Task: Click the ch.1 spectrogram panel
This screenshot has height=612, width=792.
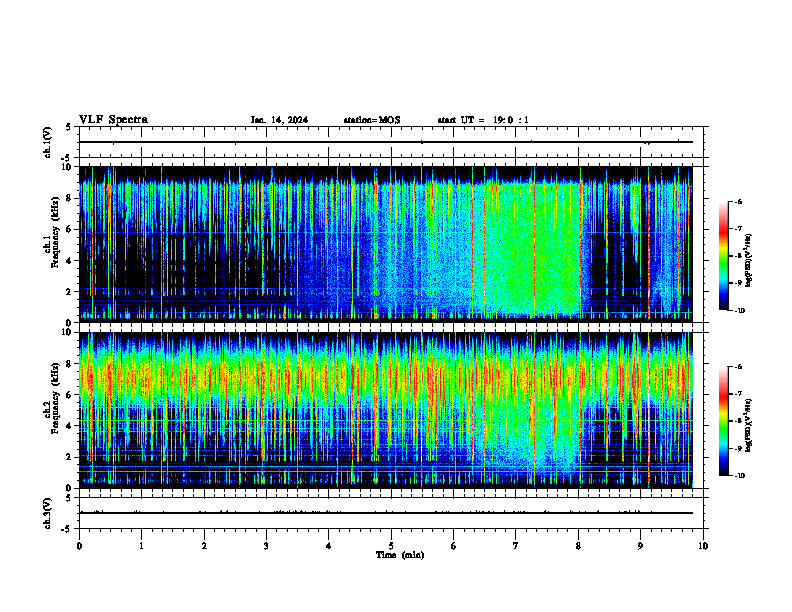Action: click(386, 244)
